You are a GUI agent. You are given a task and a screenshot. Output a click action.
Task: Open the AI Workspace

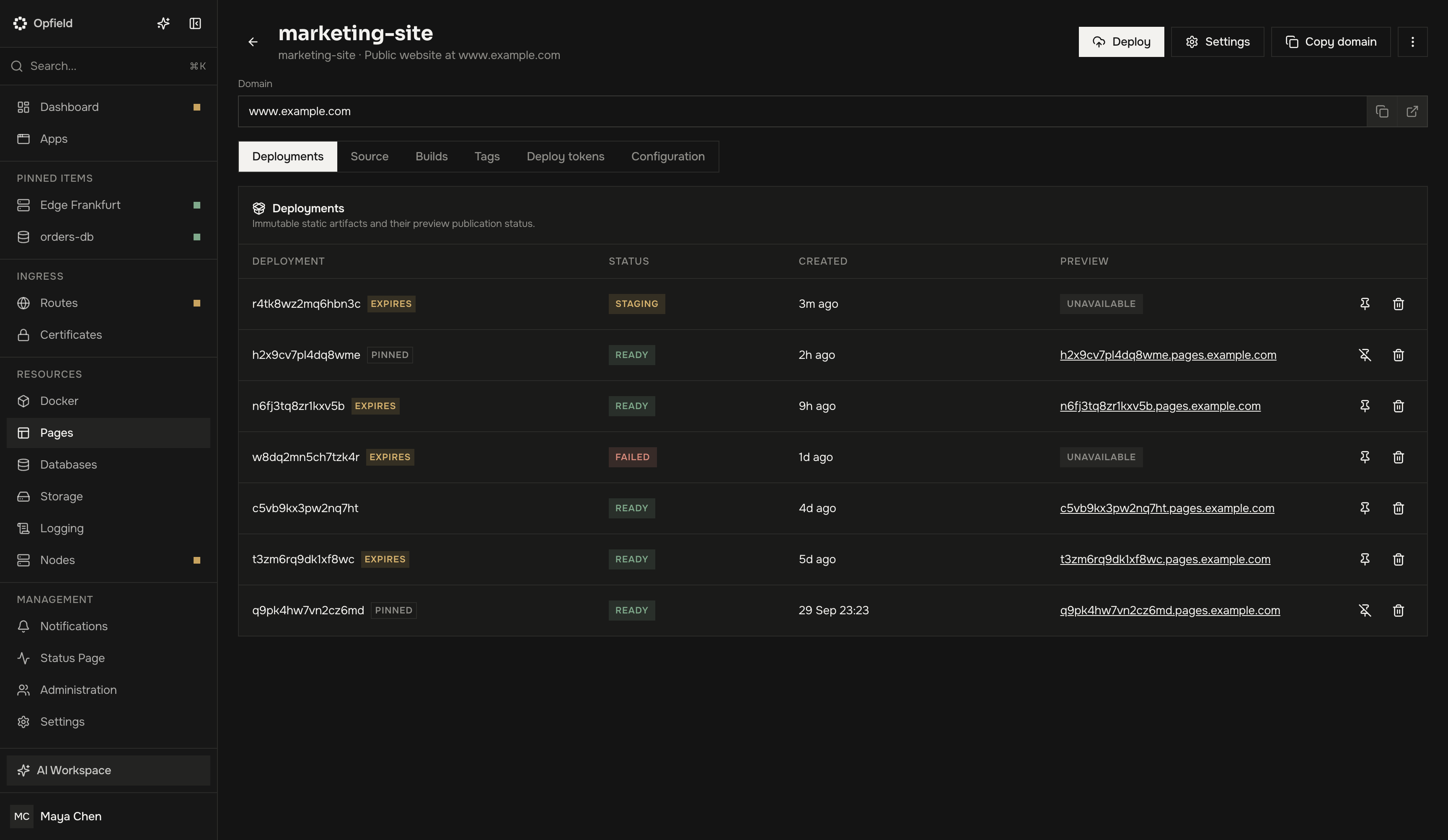point(109,770)
